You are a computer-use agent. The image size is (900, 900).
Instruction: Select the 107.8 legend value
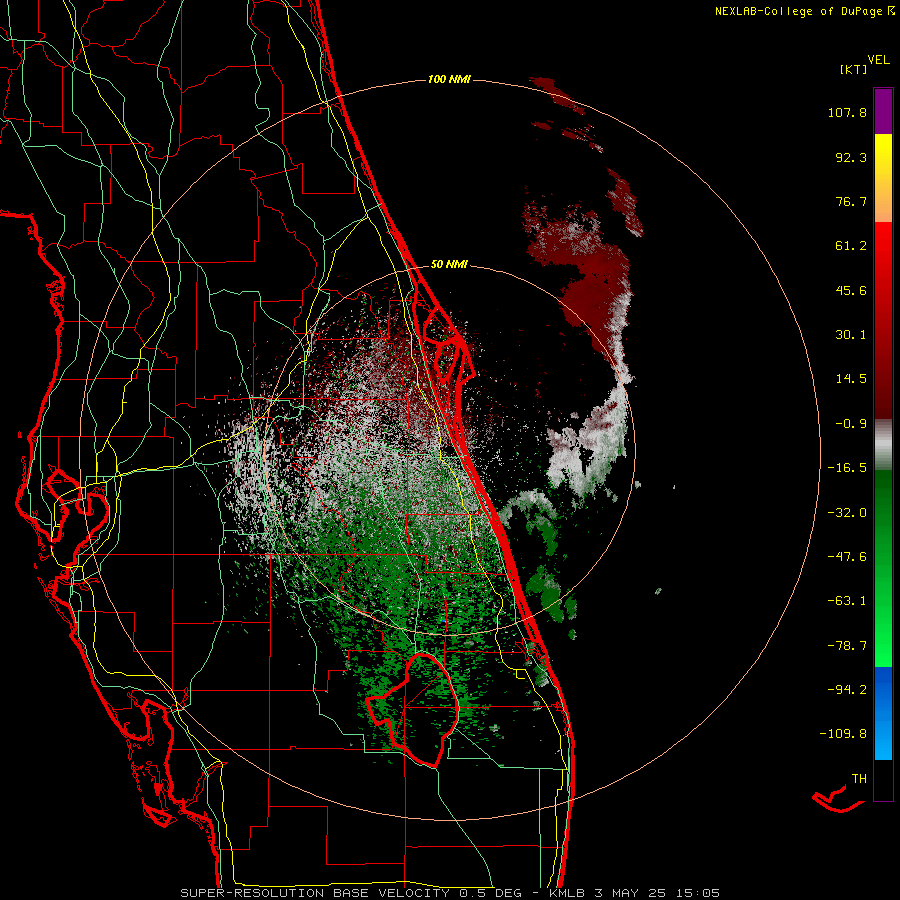tap(847, 112)
